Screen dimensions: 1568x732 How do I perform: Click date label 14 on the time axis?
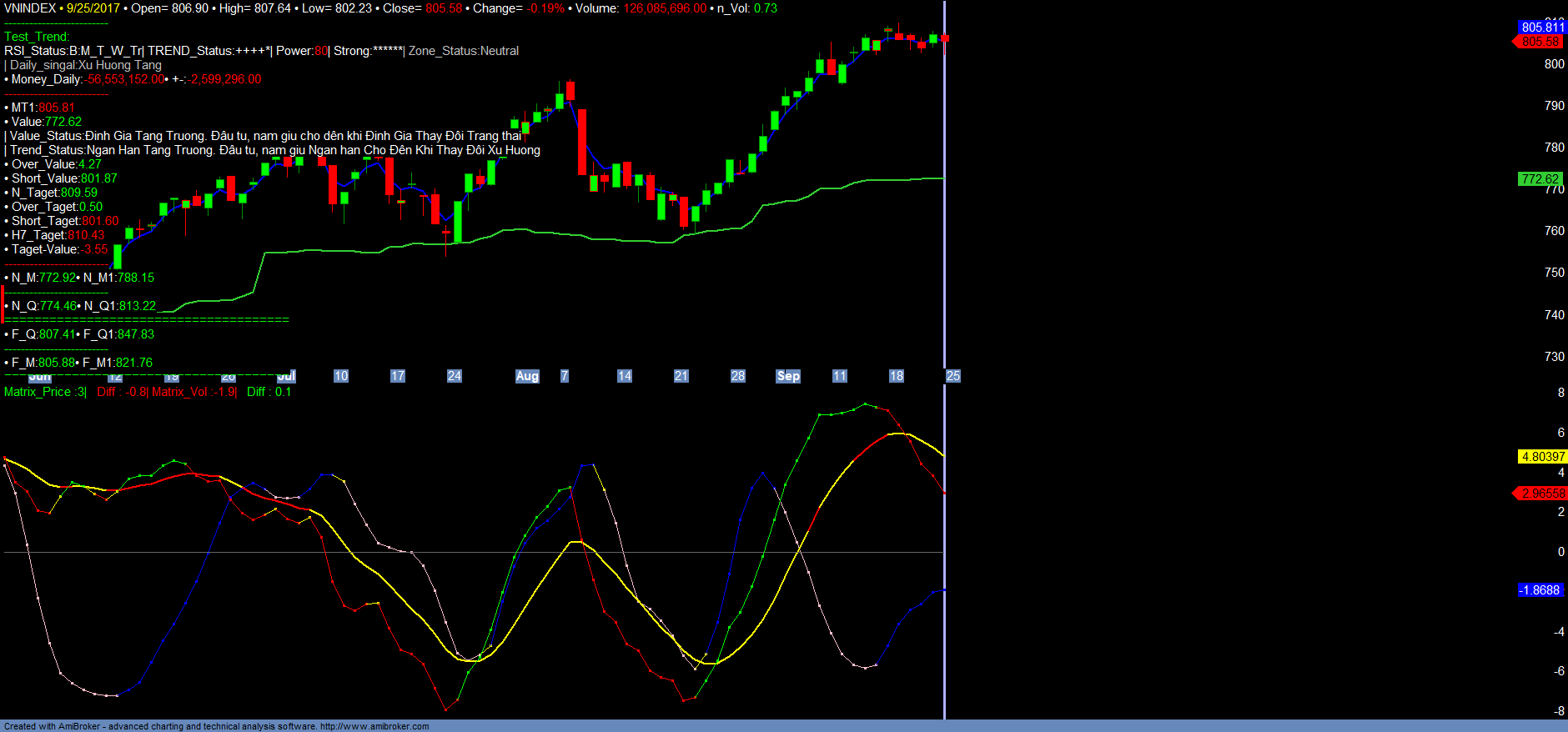pyautogui.click(x=625, y=376)
